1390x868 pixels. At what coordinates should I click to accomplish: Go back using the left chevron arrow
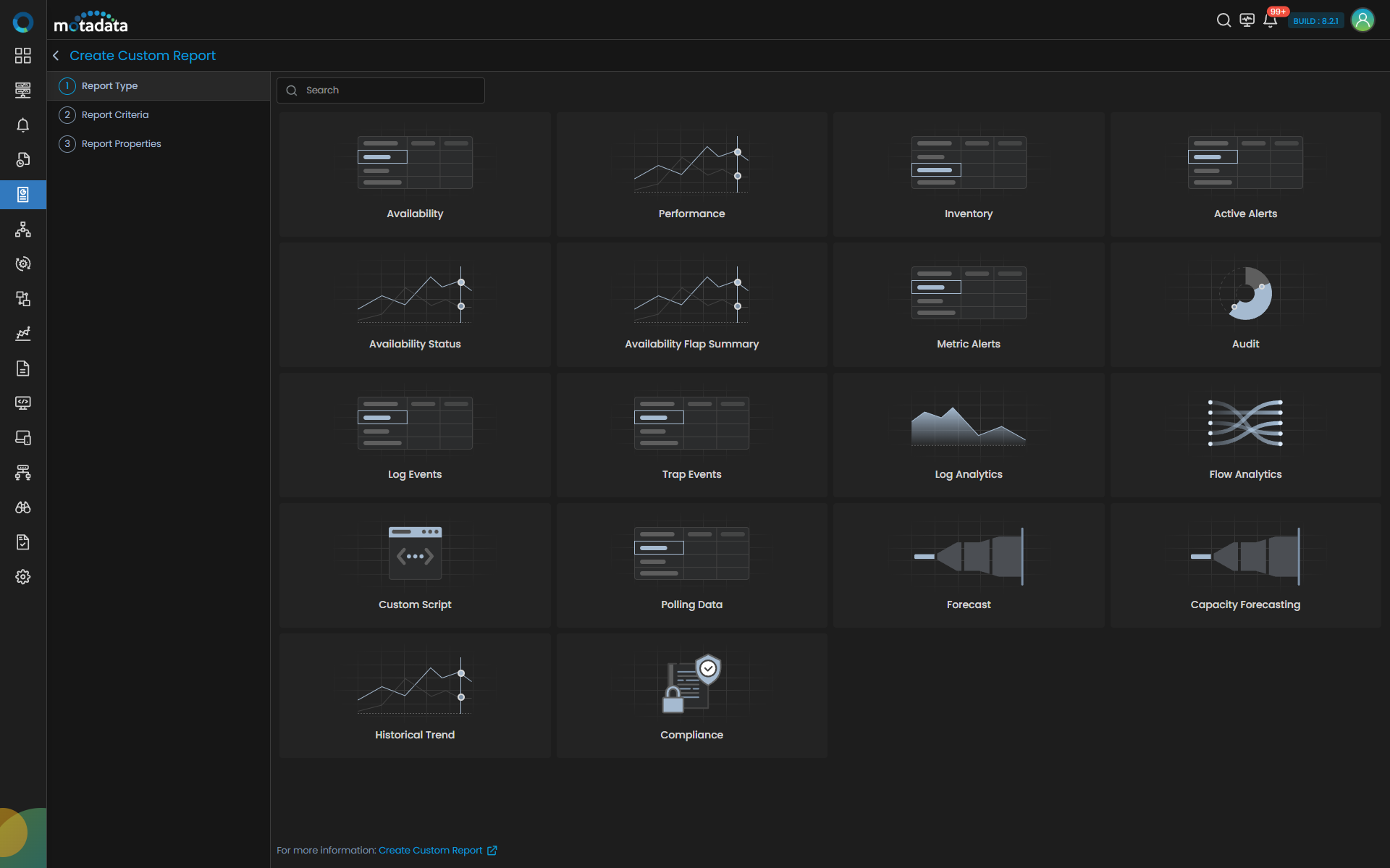(56, 56)
